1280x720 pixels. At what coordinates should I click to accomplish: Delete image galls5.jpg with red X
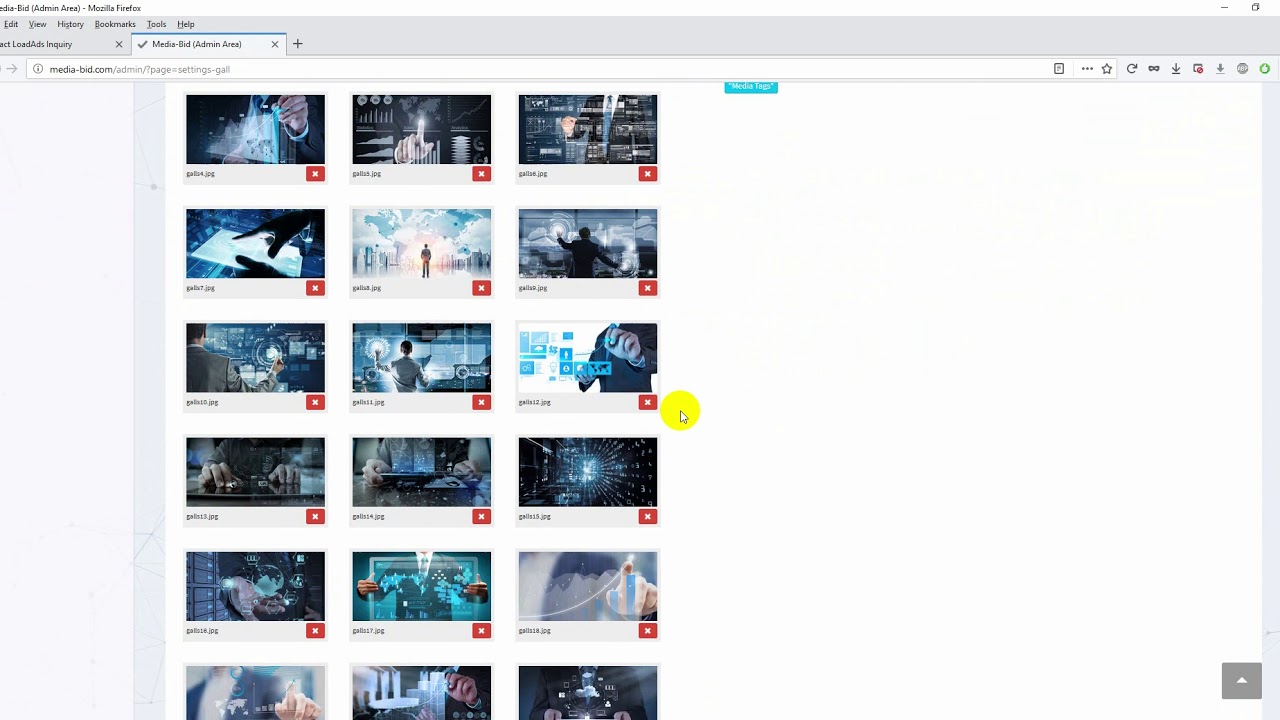[481, 174]
